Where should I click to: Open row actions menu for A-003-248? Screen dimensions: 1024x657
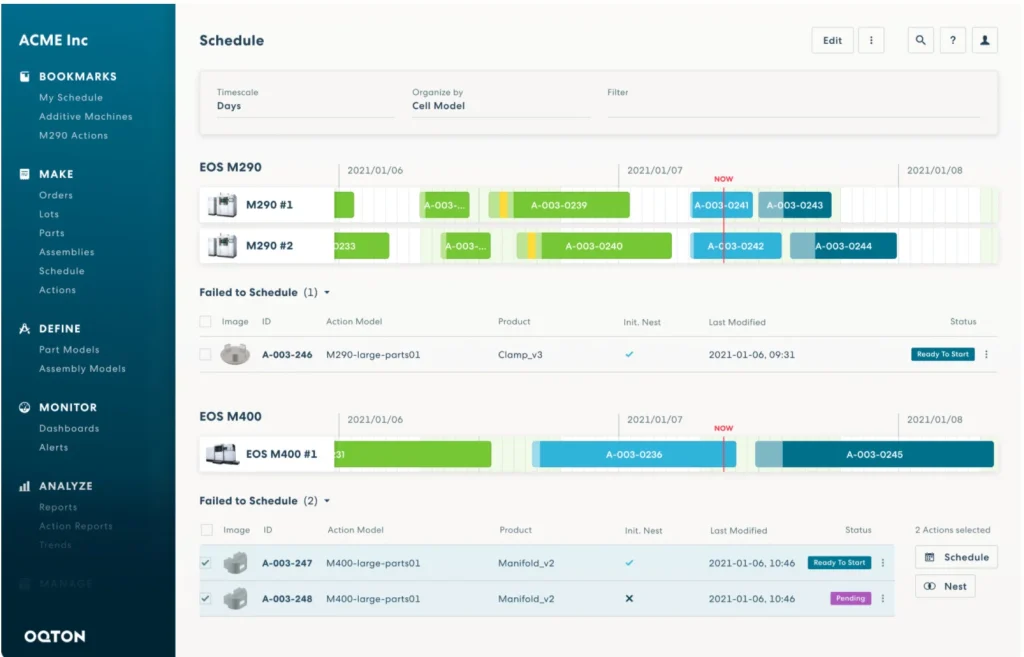click(882, 599)
